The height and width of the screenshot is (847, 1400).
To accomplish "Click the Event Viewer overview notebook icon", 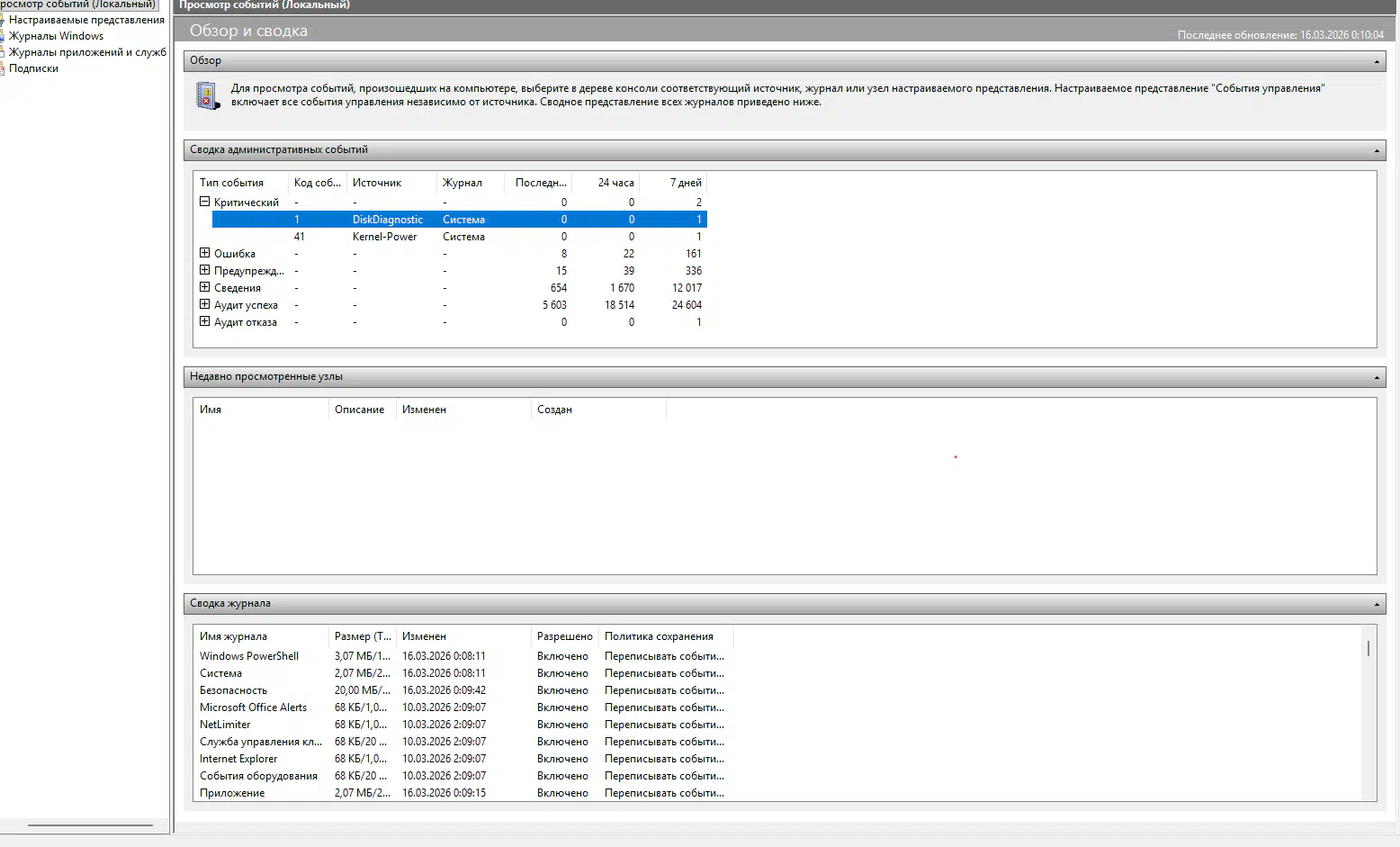I will click(208, 95).
